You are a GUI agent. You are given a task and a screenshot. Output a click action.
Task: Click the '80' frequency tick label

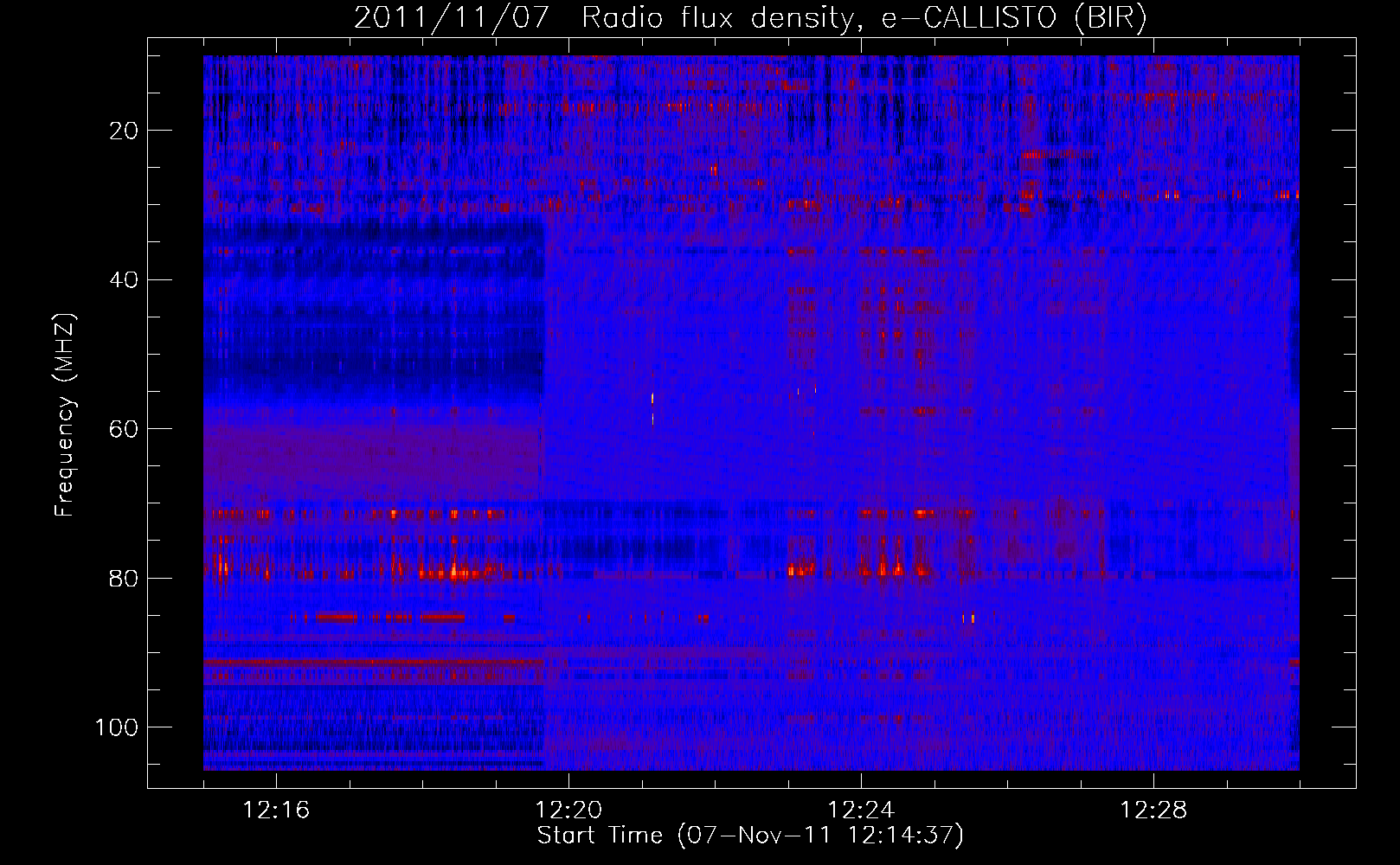pyautogui.click(x=125, y=579)
